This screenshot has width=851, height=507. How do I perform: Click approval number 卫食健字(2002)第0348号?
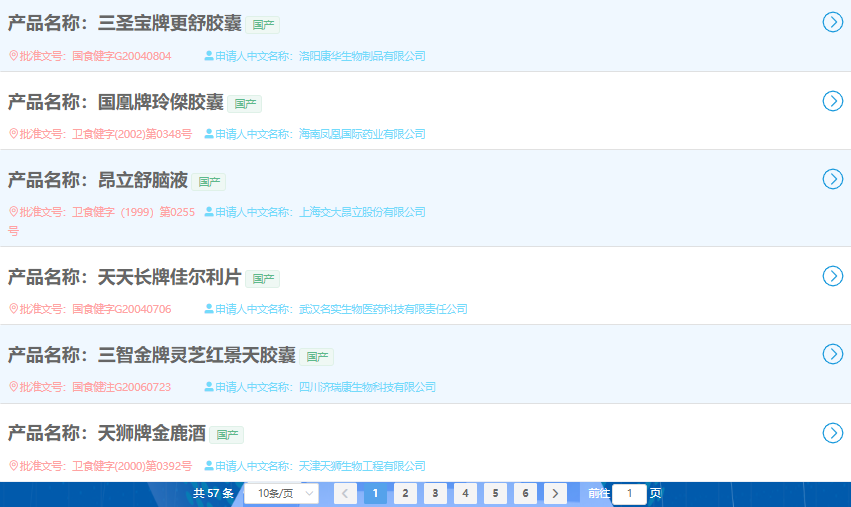tap(132, 134)
